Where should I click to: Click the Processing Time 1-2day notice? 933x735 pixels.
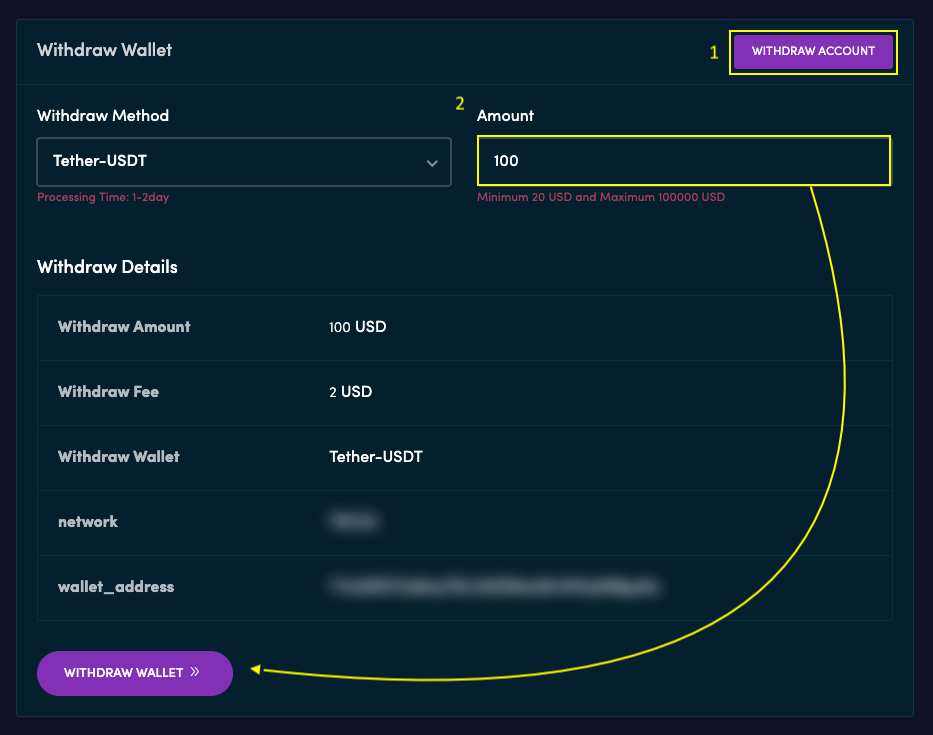(103, 197)
